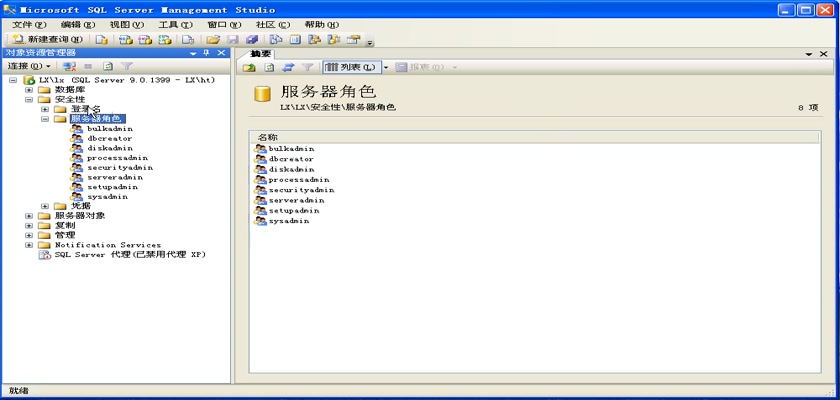
Task: Open the 编辑(E) menu
Action: click(78, 25)
